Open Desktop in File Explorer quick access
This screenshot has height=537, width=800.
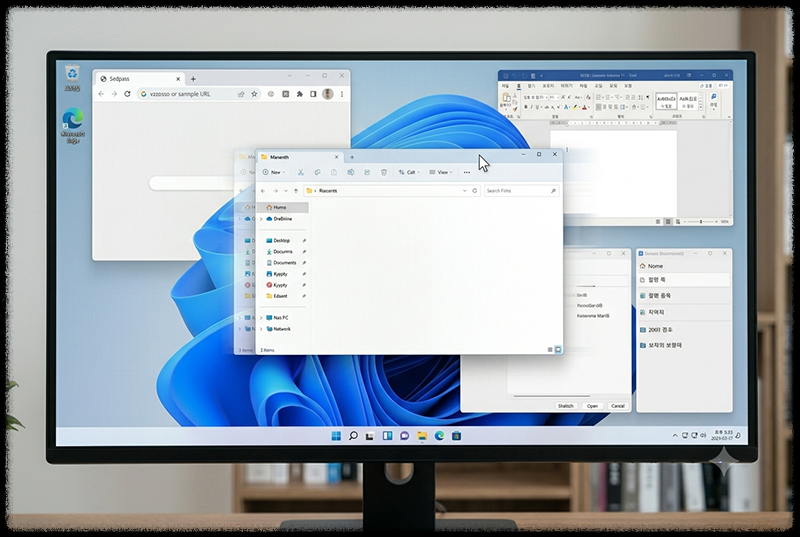283,240
